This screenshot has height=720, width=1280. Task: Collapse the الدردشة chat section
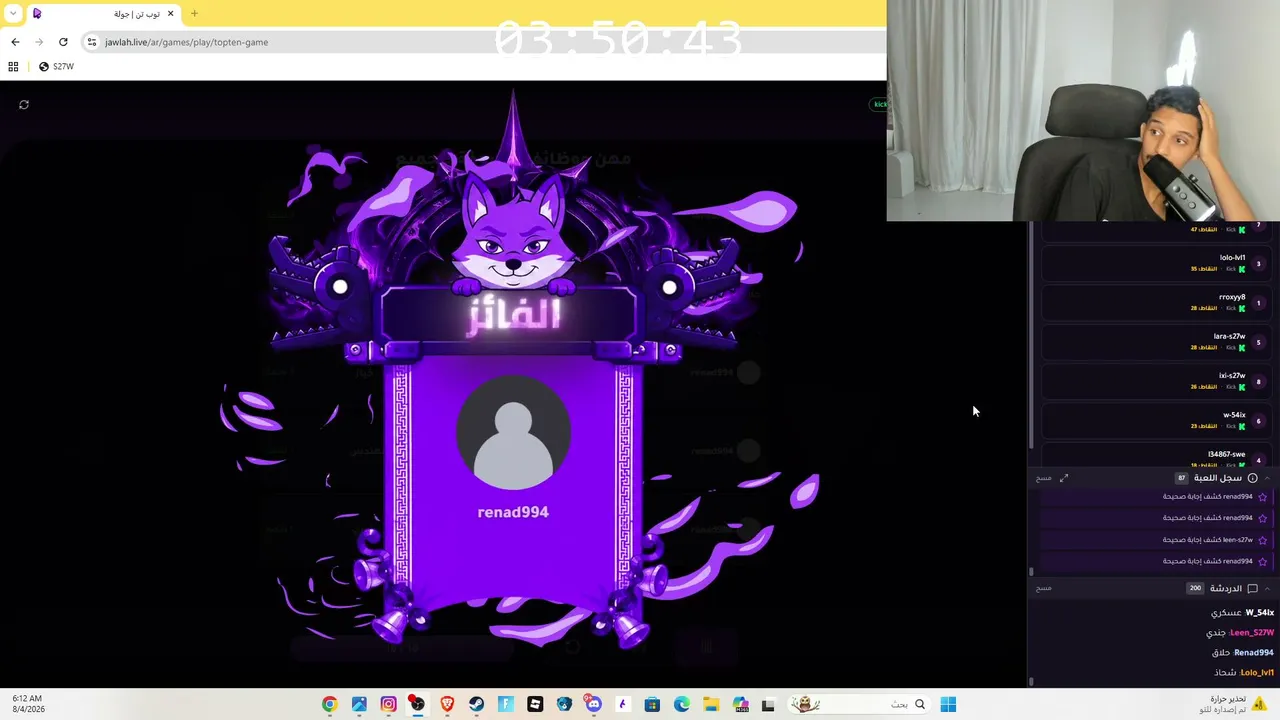click(1267, 589)
